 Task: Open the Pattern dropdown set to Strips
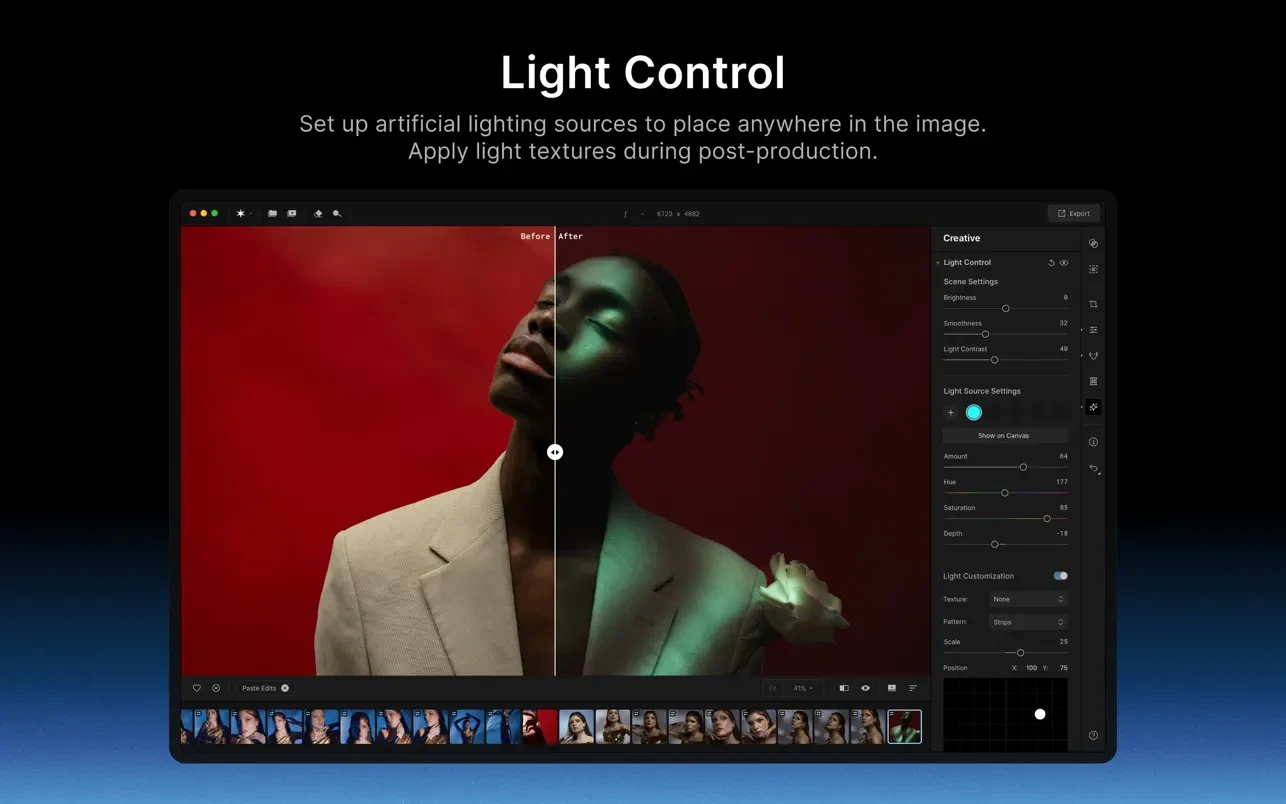click(x=1028, y=622)
